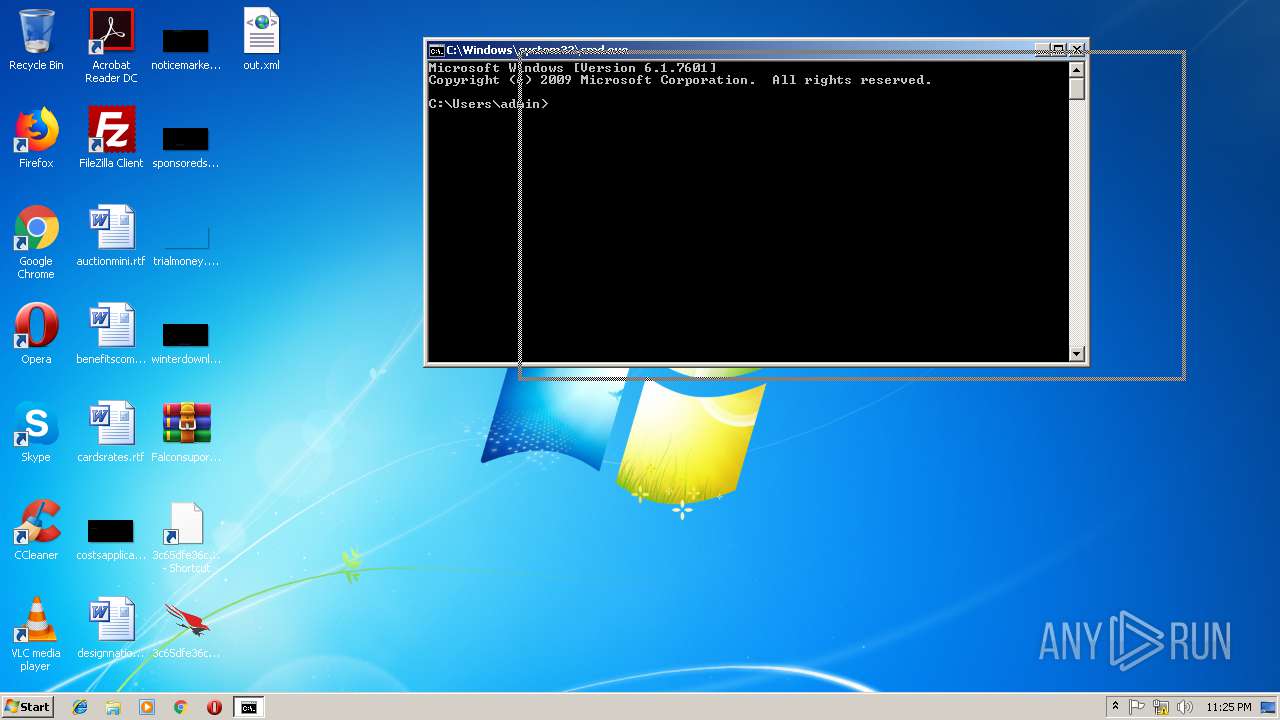Screen dimensions: 1280x720
Task: Select auctionmini.rtf document
Action: [111, 236]
